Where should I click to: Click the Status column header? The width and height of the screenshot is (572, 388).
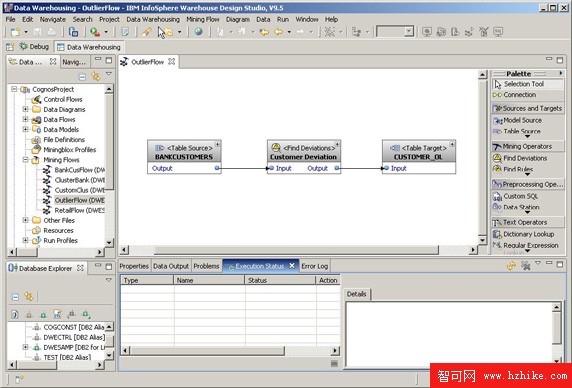tap(280, 280)
